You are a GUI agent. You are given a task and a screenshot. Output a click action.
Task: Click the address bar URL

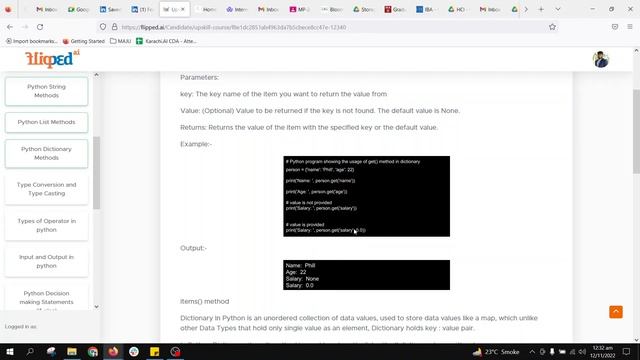click(234, 27)
